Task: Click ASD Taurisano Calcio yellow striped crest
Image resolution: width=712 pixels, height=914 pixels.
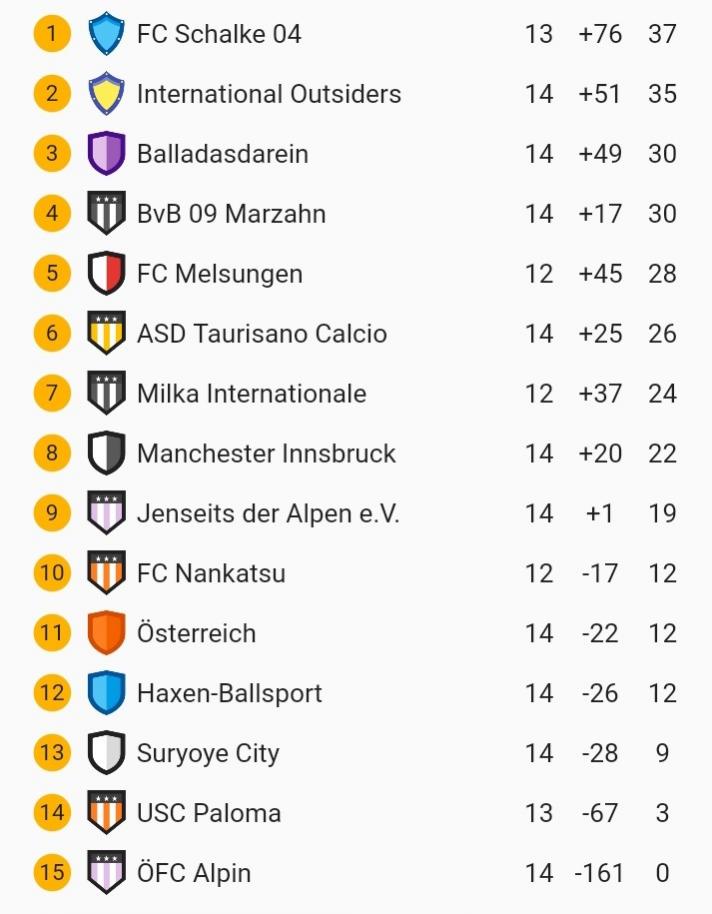Action: (x=106, y=334)
